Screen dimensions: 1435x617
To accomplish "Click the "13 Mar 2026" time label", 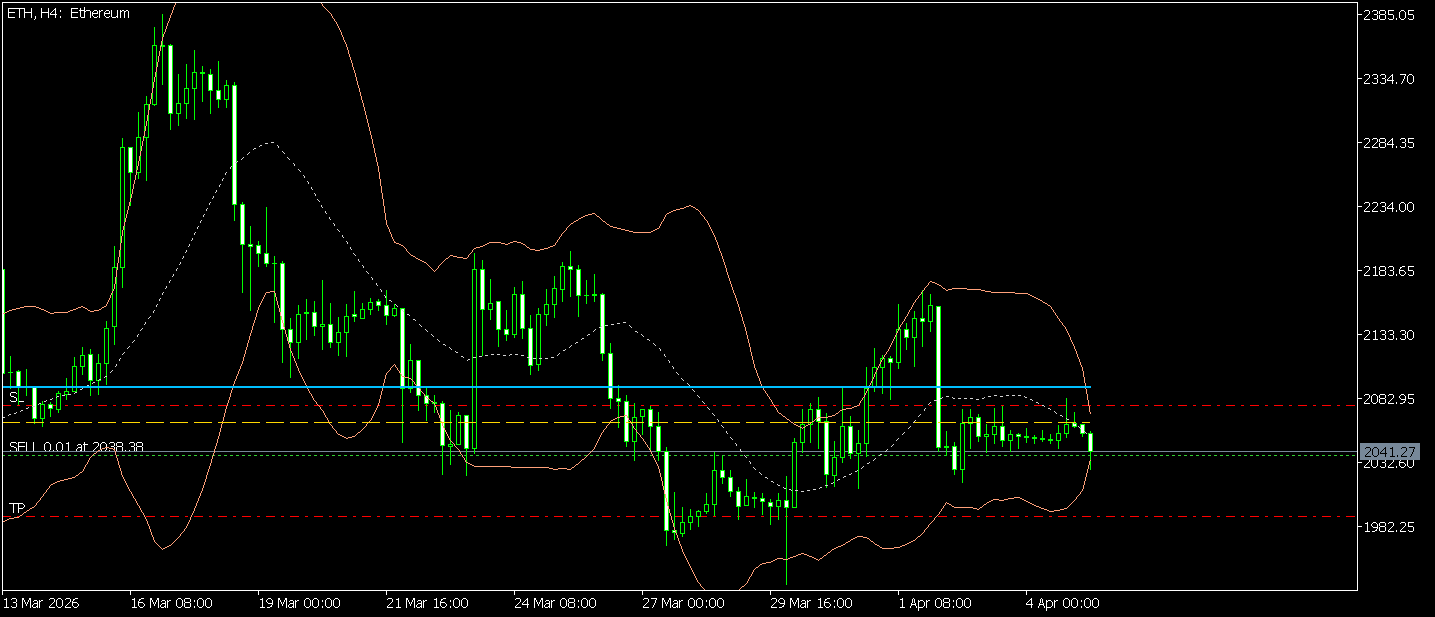I will point(42,604).
